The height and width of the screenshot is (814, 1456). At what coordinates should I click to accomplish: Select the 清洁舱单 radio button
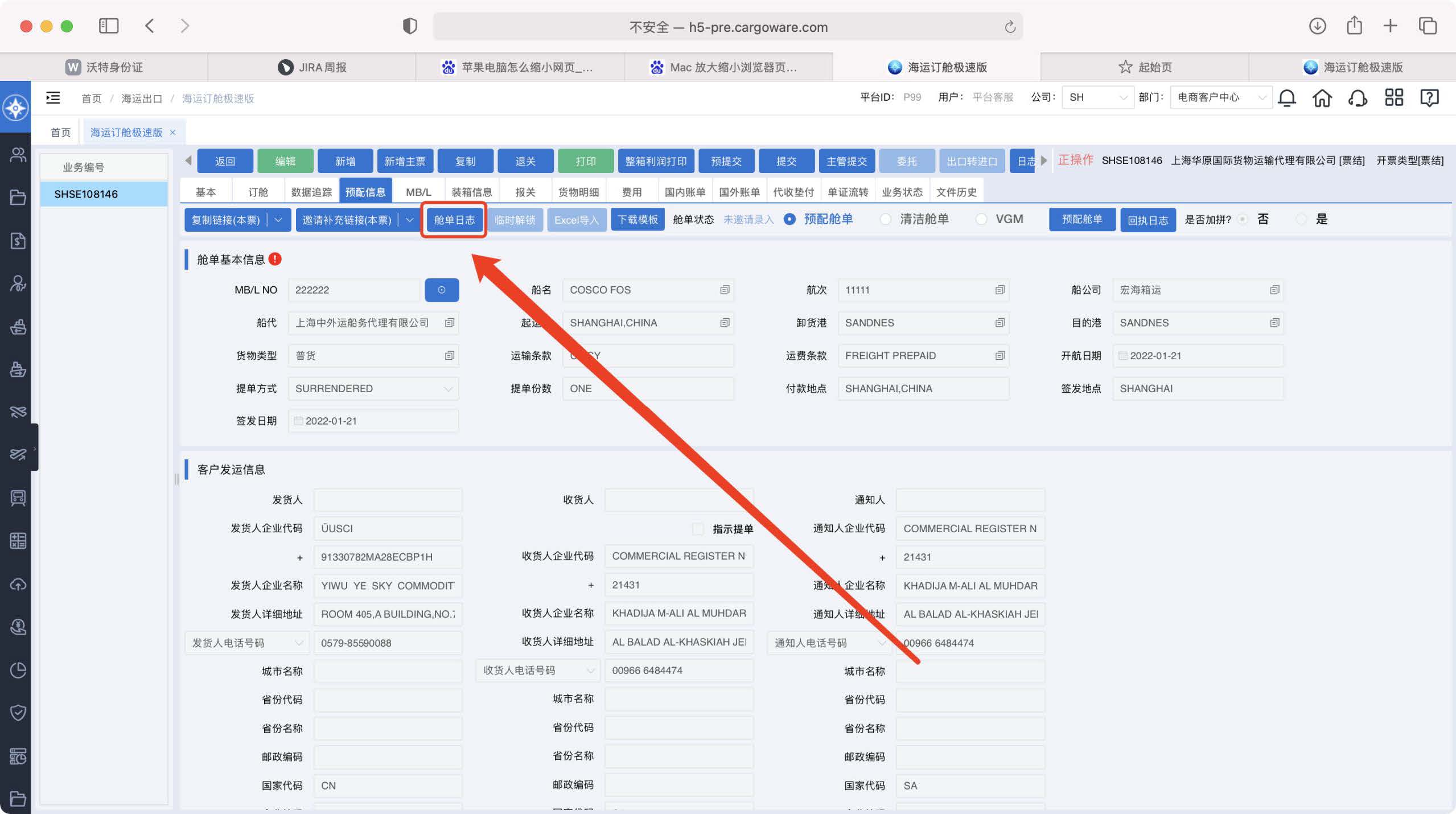(x=886, y=219)
